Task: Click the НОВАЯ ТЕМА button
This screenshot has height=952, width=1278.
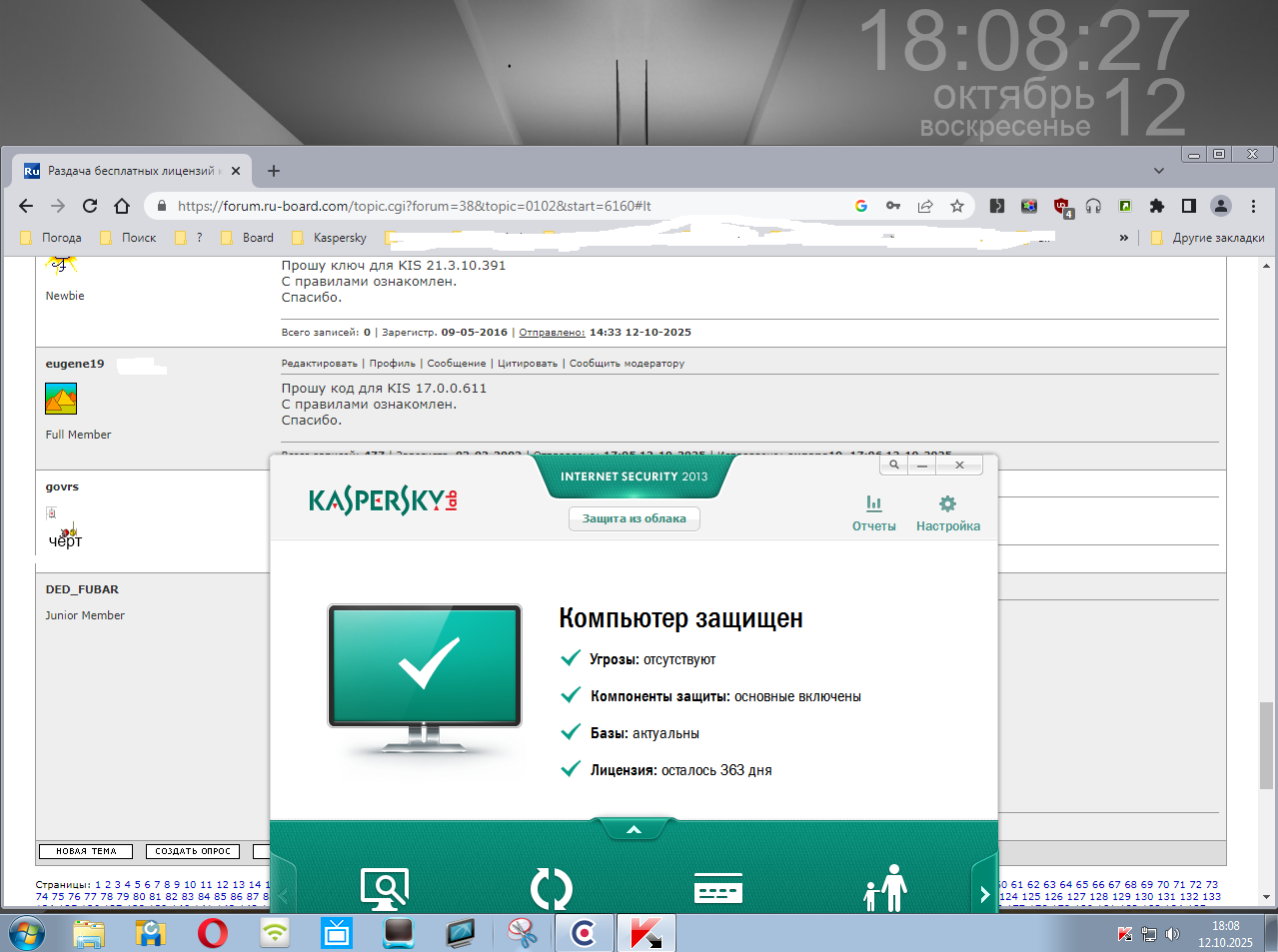Action: [x=86, y=851]
